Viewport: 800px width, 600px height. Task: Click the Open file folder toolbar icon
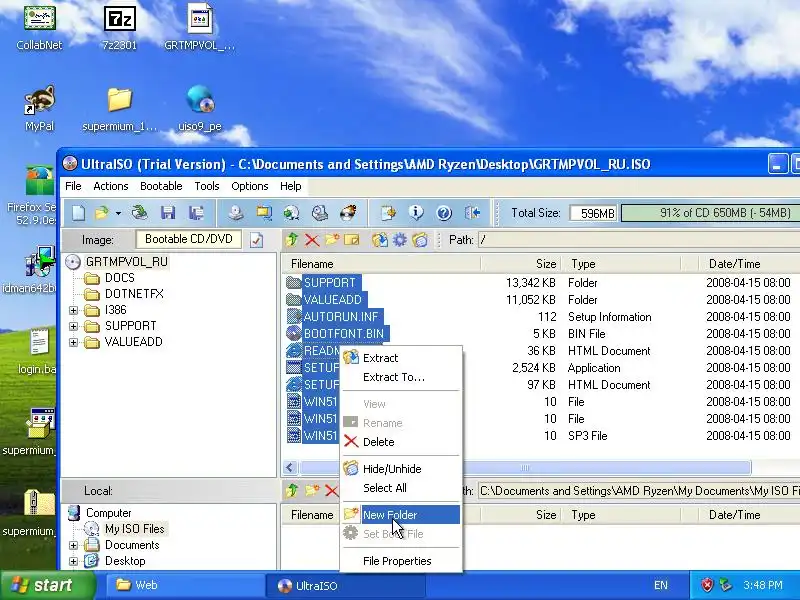pos(102,213)
